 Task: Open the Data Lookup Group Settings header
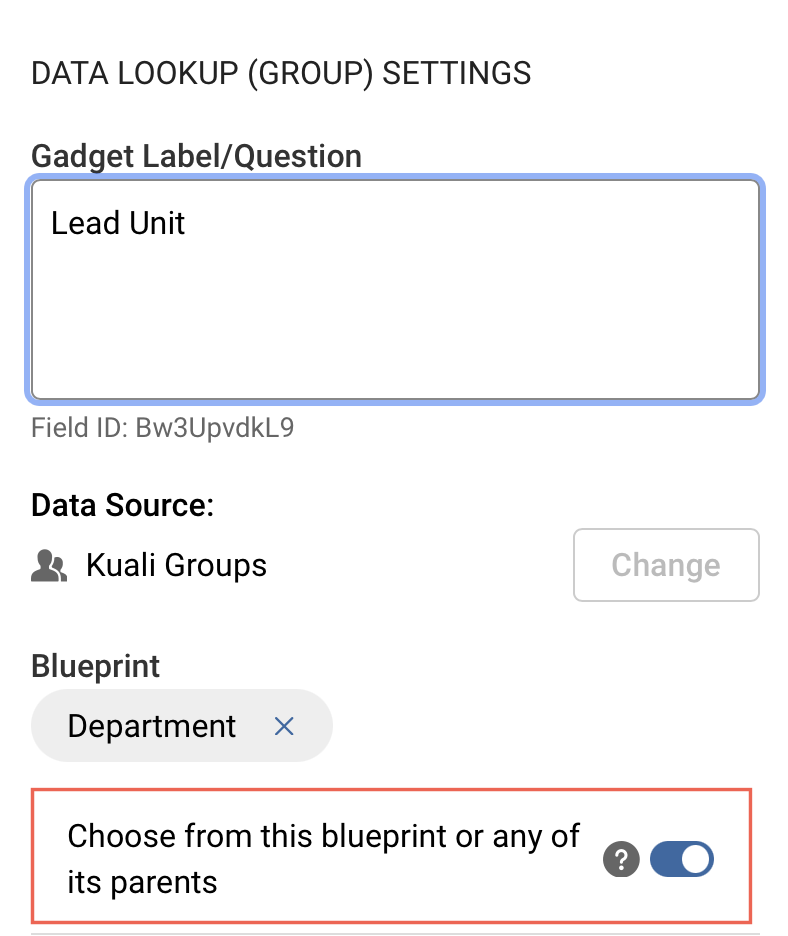pyautogui.click(x=281, y=72)
